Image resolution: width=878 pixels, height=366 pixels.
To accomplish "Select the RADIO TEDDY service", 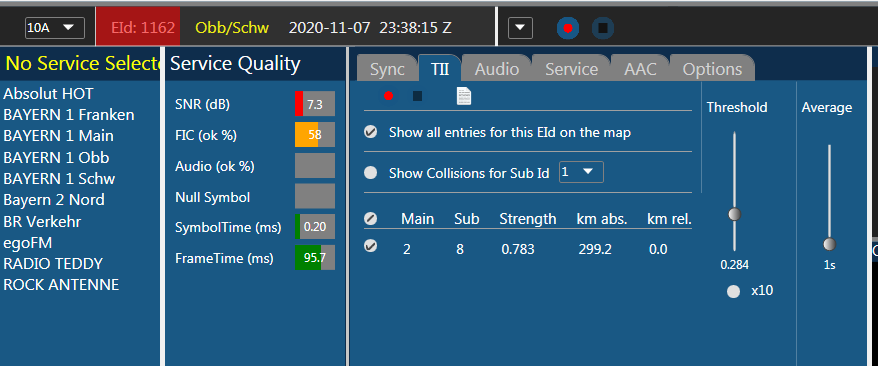I will [x=53, y=264].
